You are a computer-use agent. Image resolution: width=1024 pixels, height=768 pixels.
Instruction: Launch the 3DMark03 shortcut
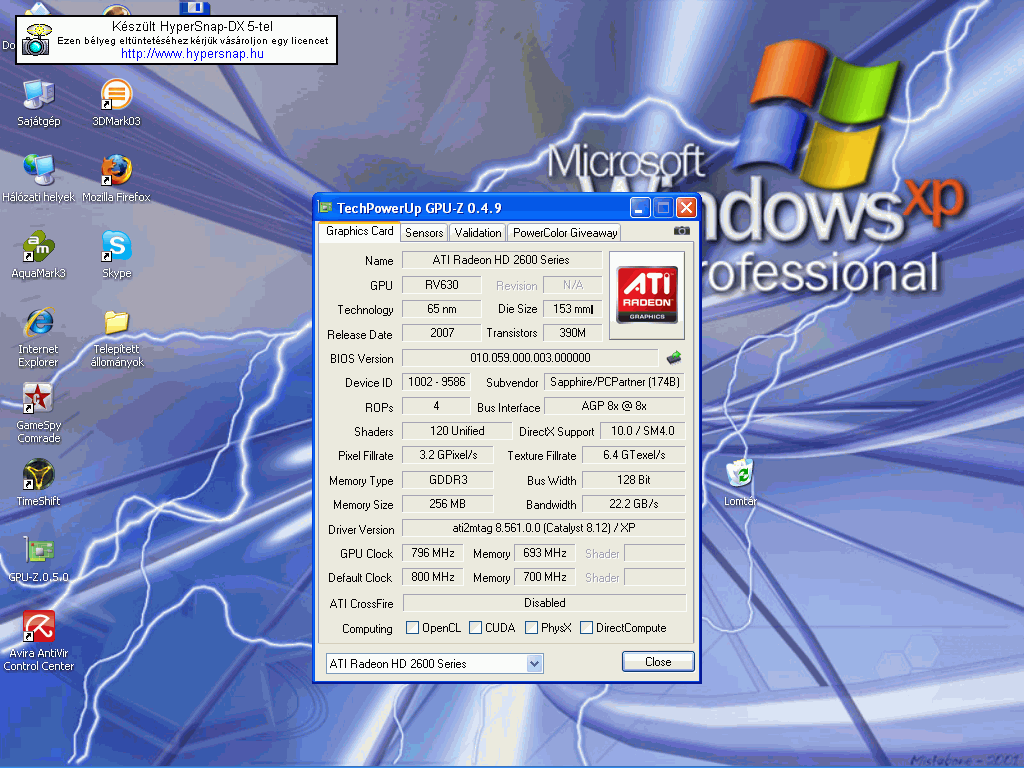[116, 103]
